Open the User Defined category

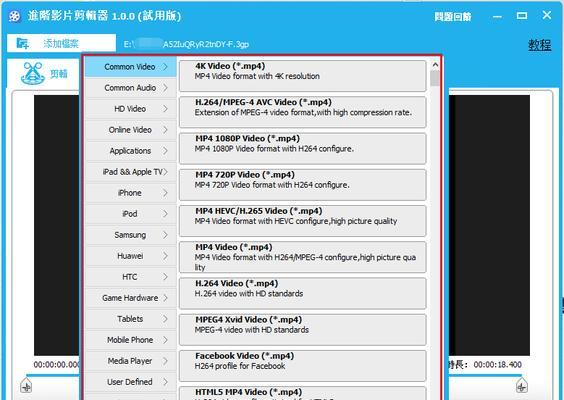pos(131,382)
